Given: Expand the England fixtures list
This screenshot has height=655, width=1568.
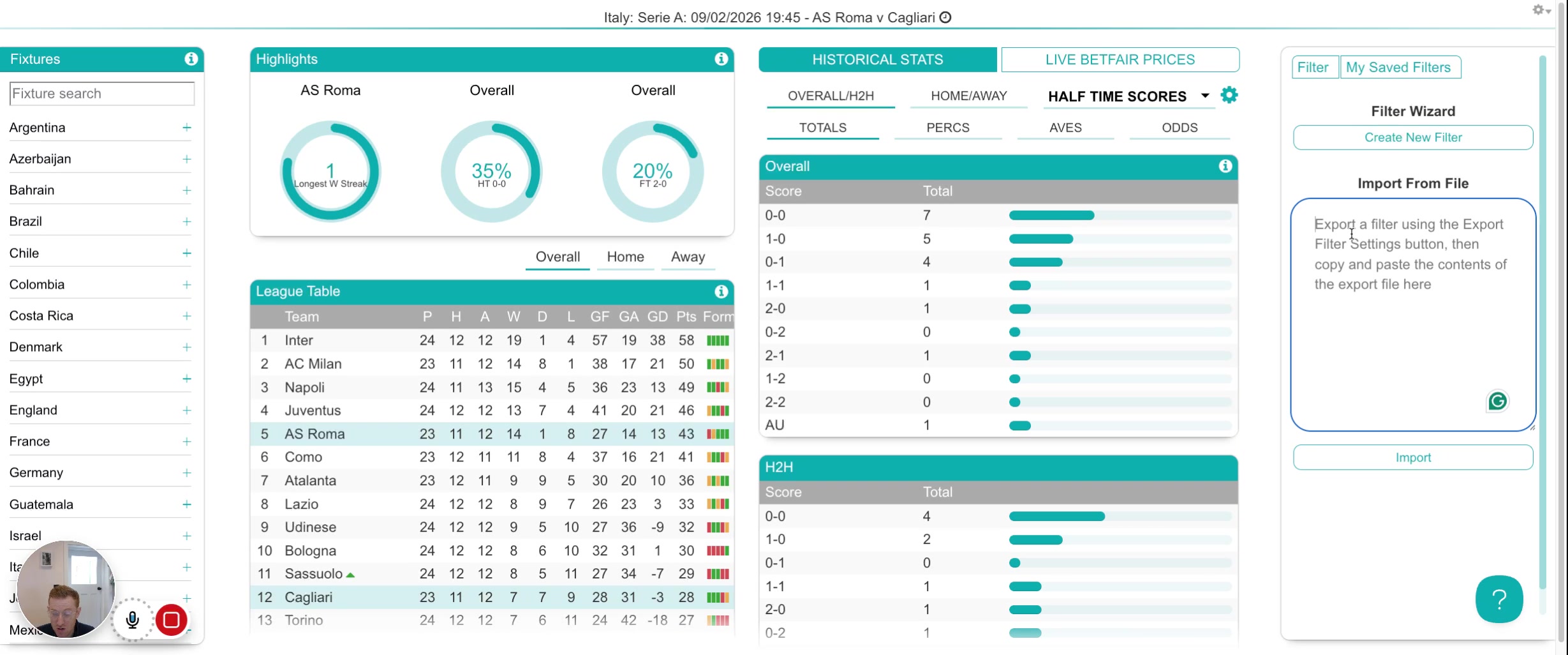Looking at the screenshot, I should pyautogui.click(x=186, y=410).
